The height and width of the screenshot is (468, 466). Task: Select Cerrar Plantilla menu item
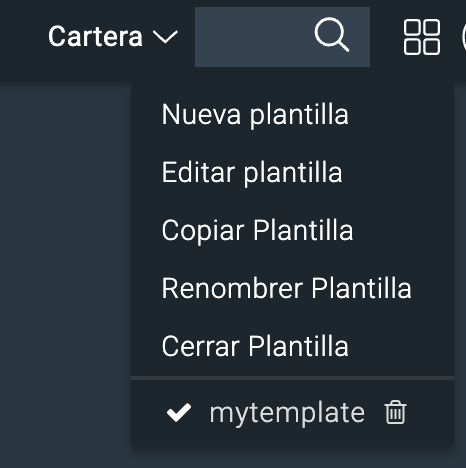(255, 346)
